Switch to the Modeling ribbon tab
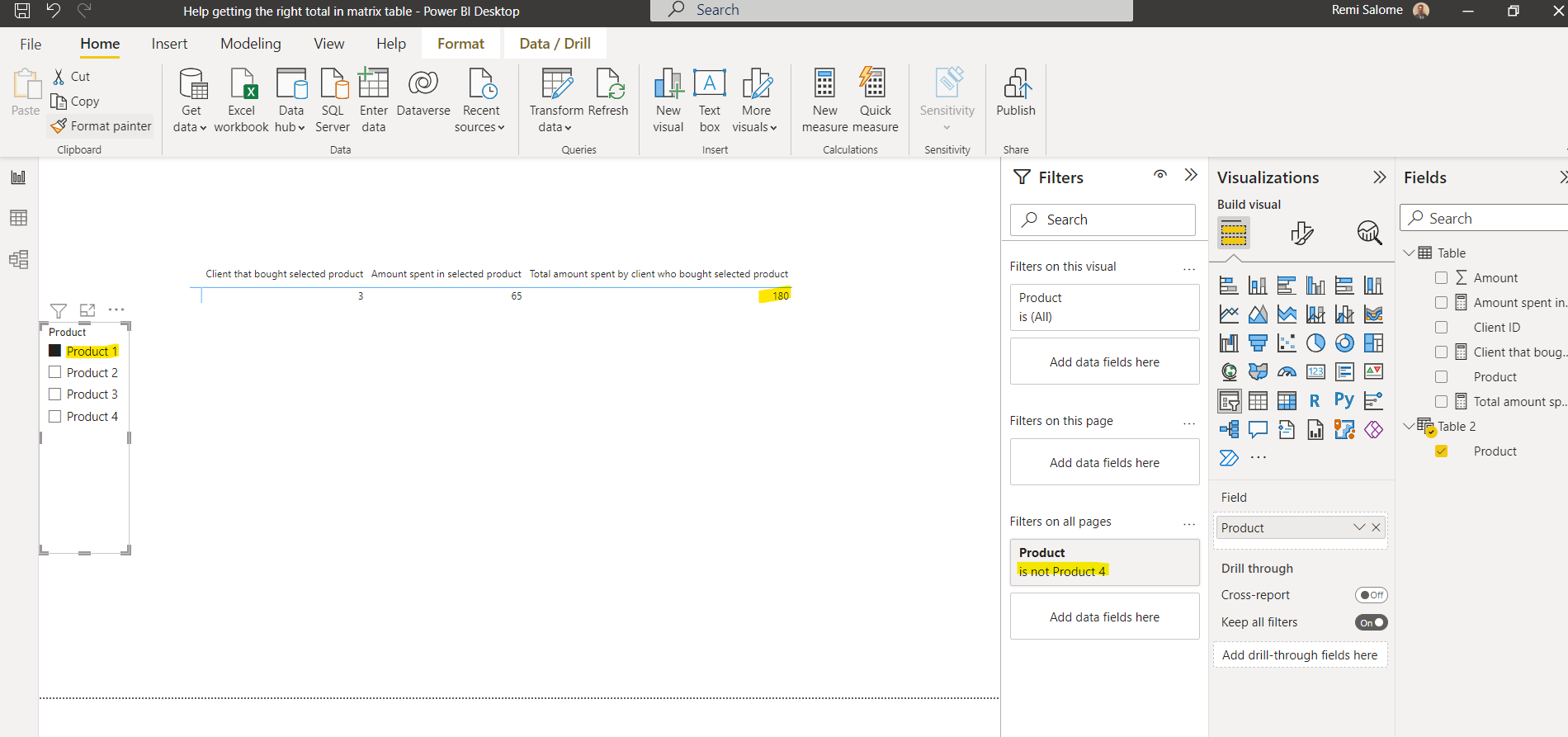The image size is (1568, 737). [251, 44]
